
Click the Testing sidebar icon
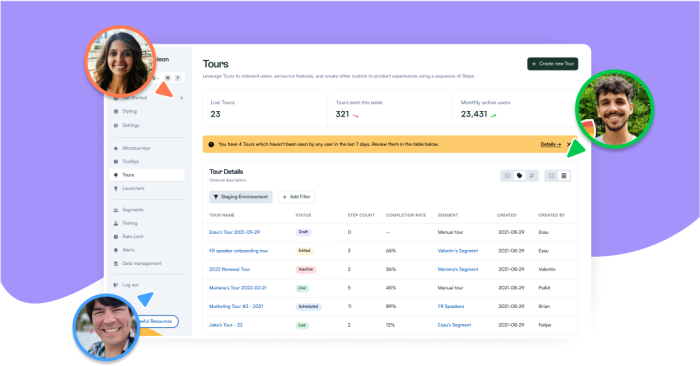116,223
